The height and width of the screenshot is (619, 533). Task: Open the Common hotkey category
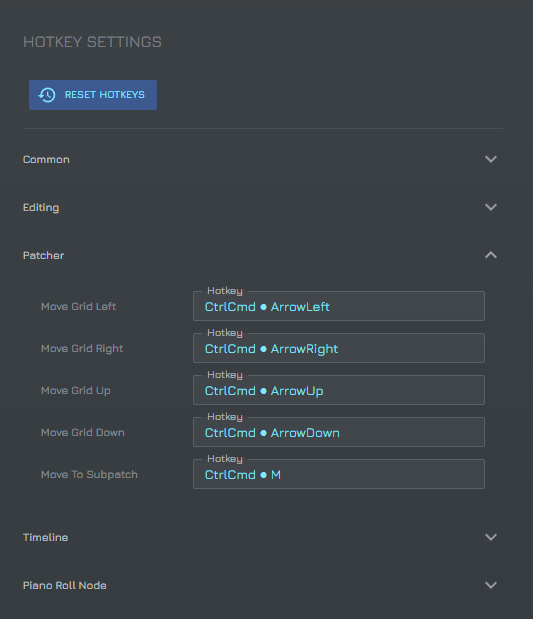click(x=263, y=159)
